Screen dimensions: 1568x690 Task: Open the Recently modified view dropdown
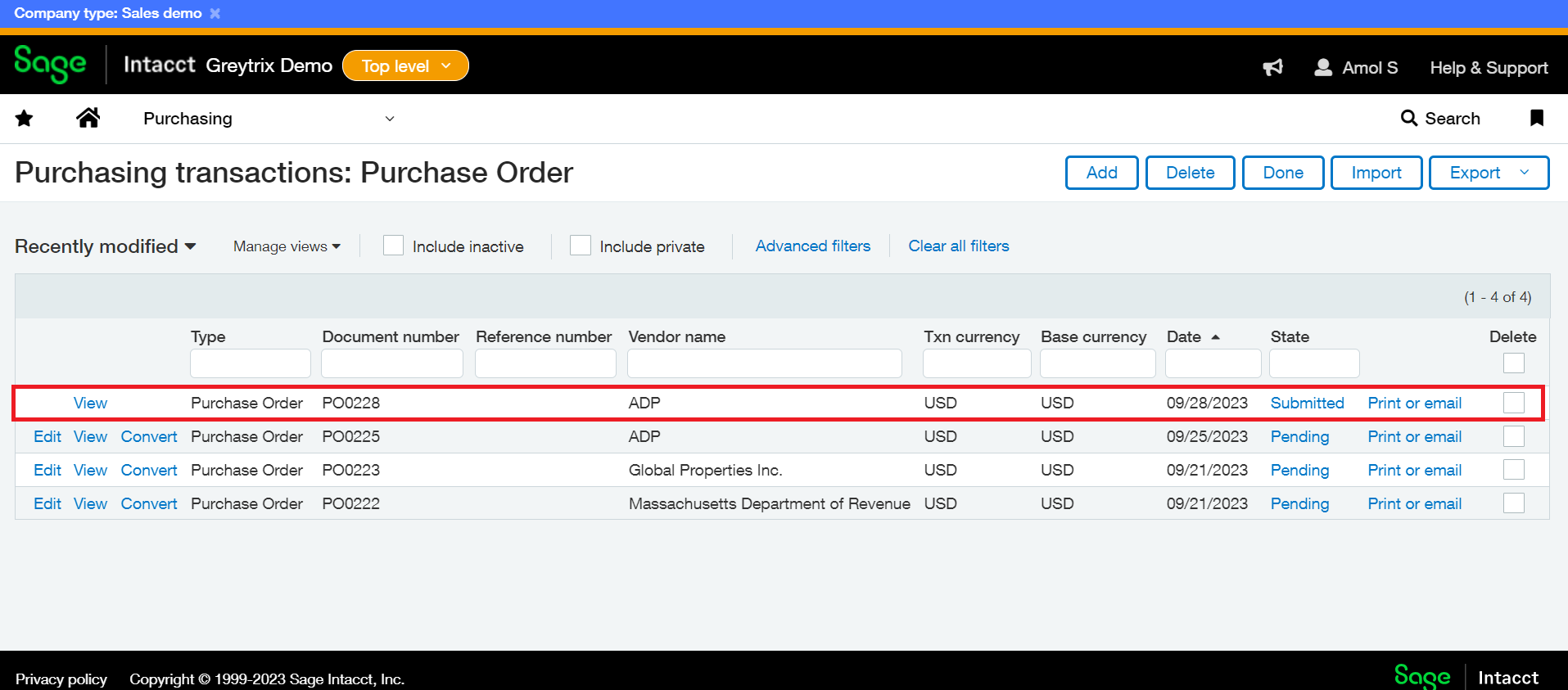pyautogui.click(x=106, y=246)
